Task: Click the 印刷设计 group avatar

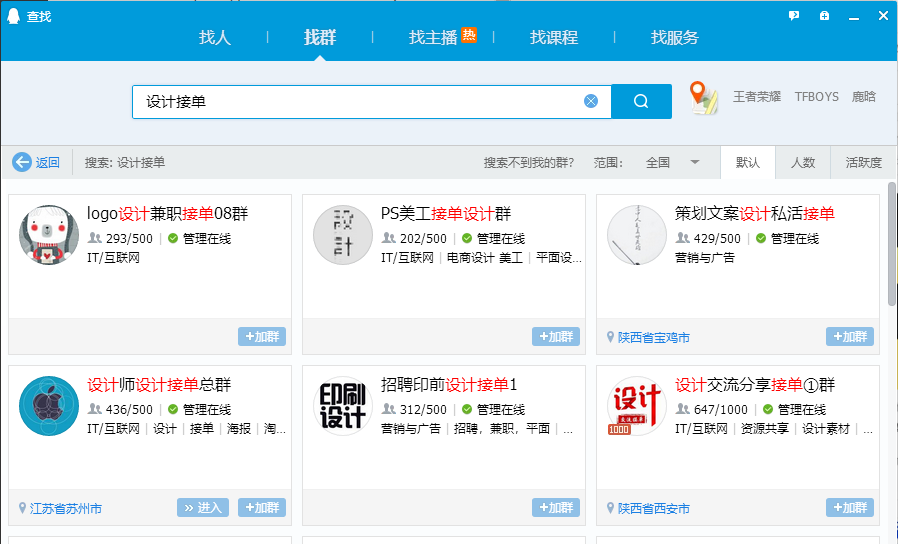Action: click(x=342, y=405)
